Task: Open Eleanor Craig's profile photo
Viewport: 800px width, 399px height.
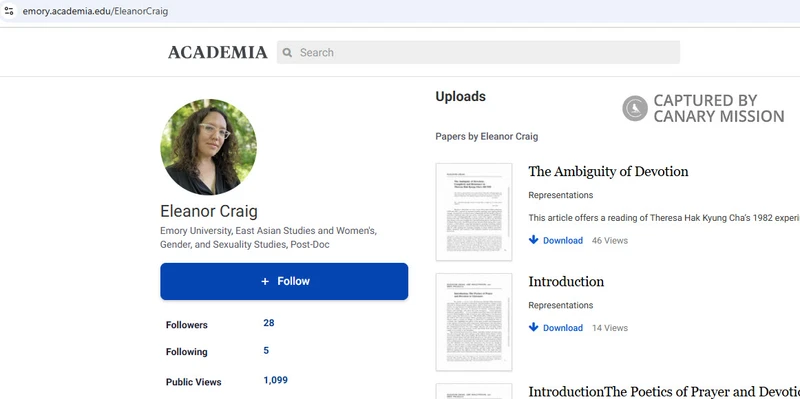Action: click(x=208, y=147)
